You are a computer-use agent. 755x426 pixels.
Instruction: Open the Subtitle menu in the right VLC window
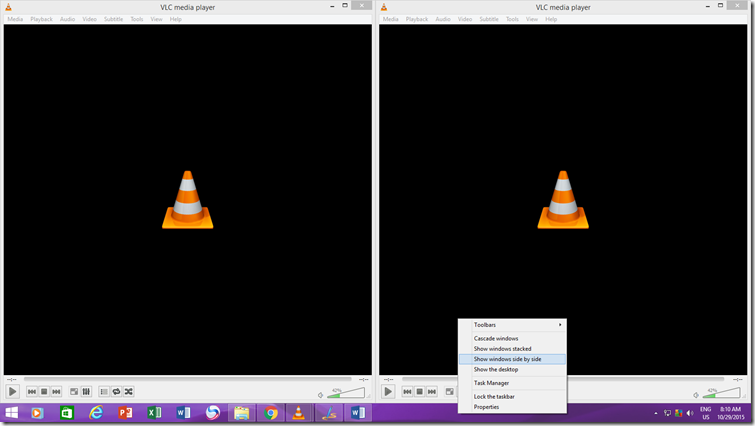pos(489,19)
